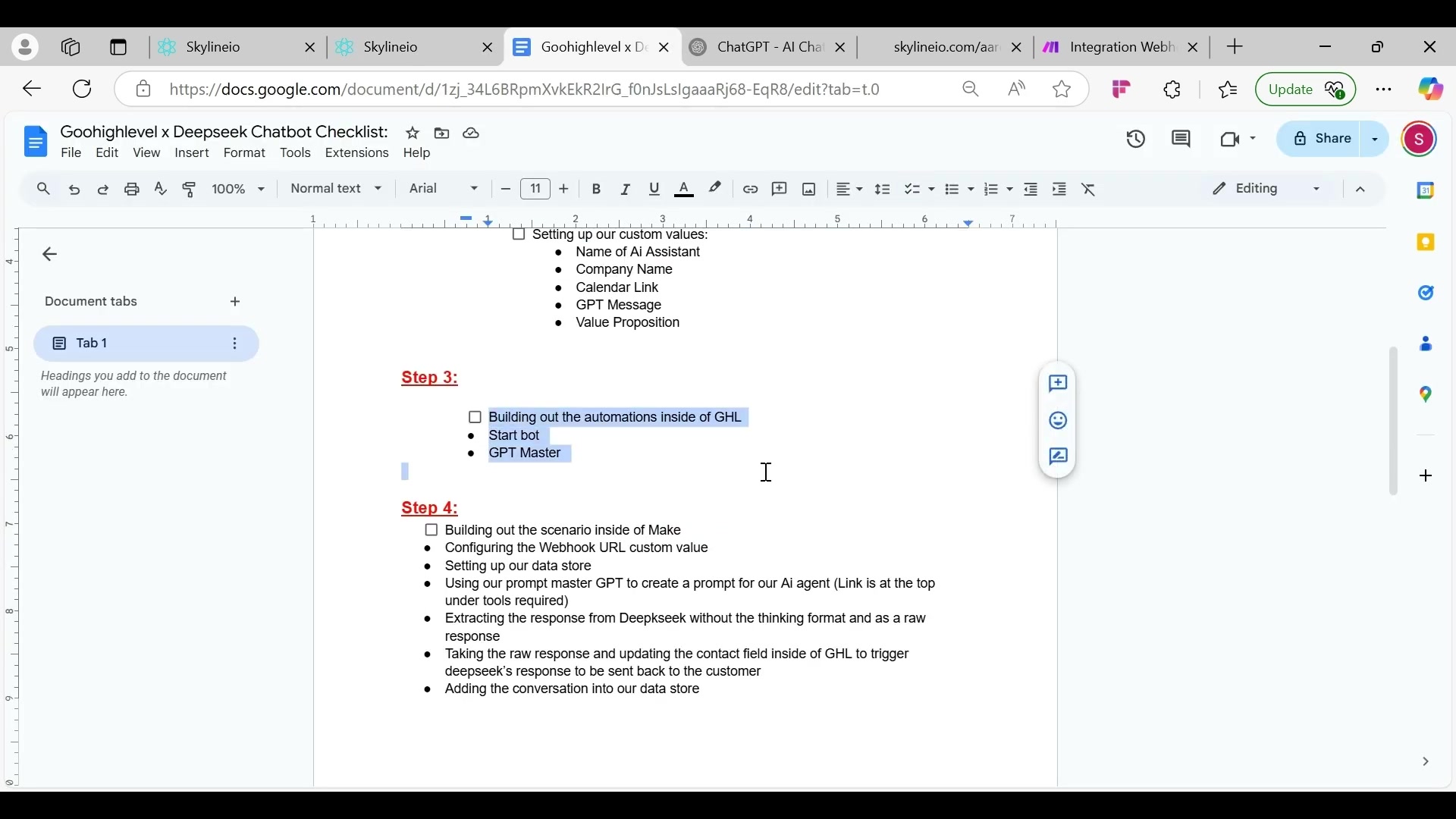The image size is (1456, 819).
Task: Add margin comment to selection
Action: 1059,384
